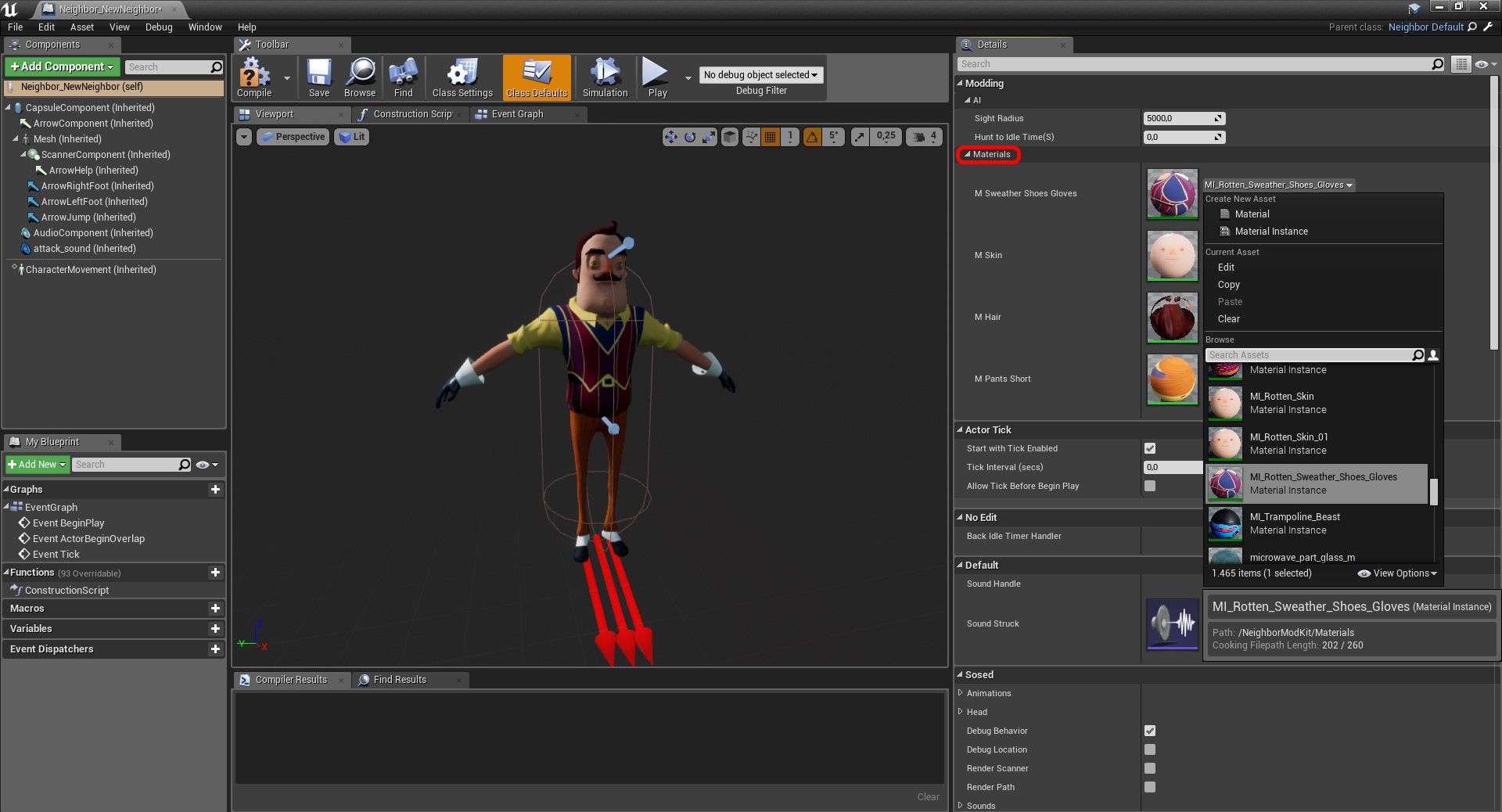The height and width of the screenshot is (812, 1502).
Task: Open grid snap size value dropdown
Action: [790, 137]
